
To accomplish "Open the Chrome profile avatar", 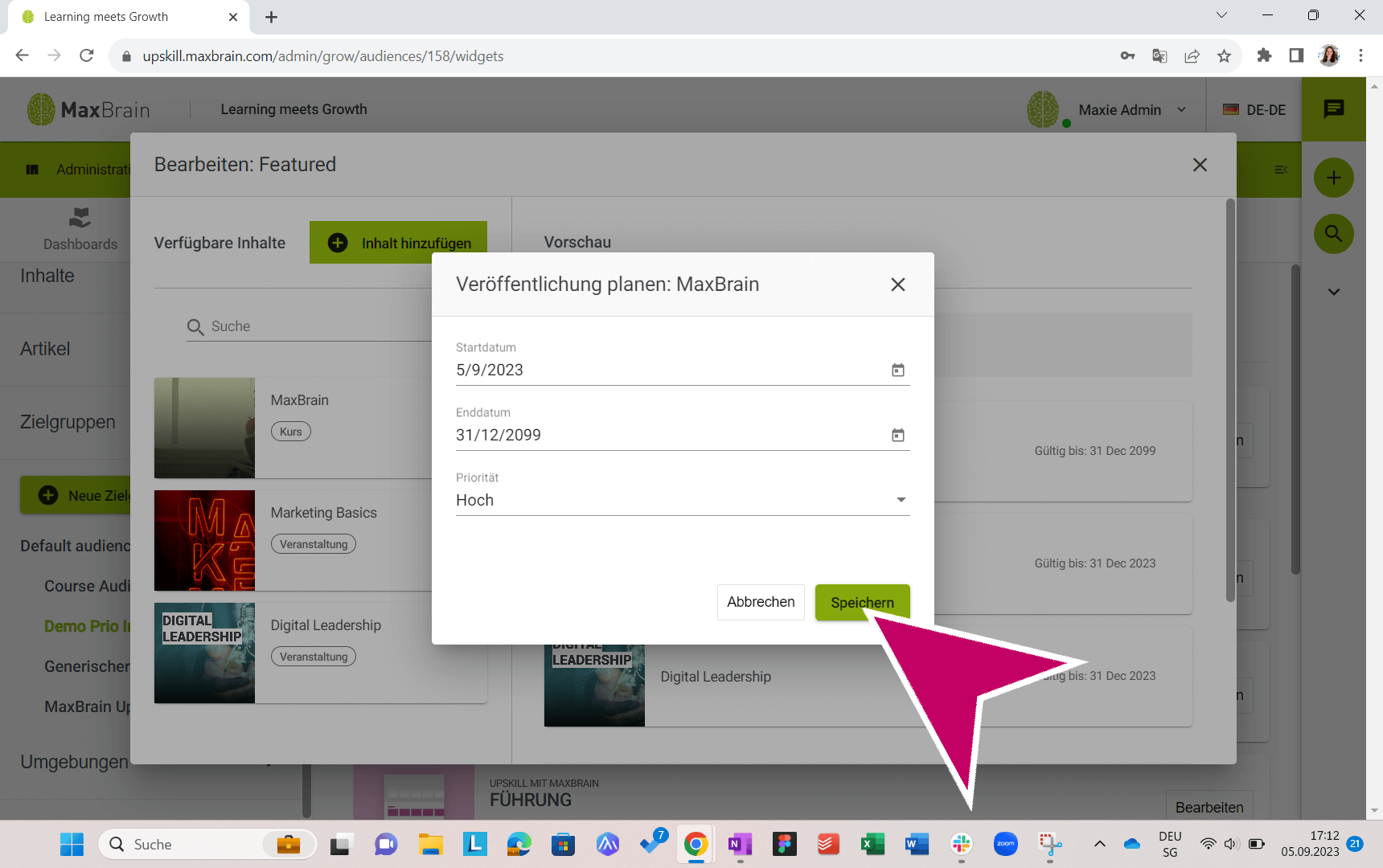I will [1329, 55].
